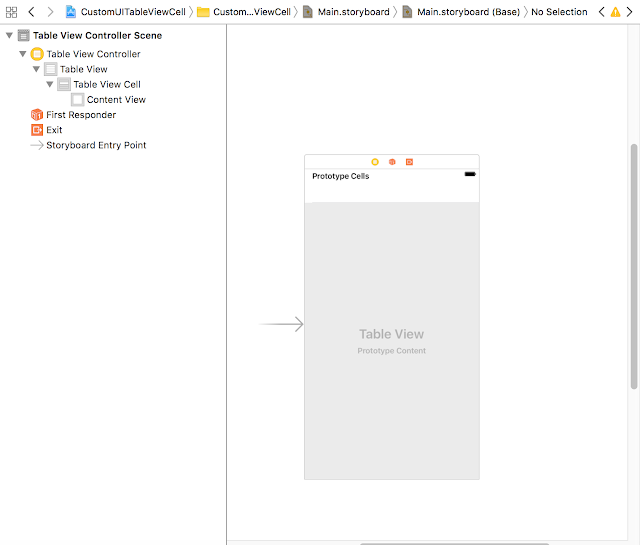Viewport: 640px width, 545px height.
Task: Select Table View Controller Scene row
Action: point(98,36)
